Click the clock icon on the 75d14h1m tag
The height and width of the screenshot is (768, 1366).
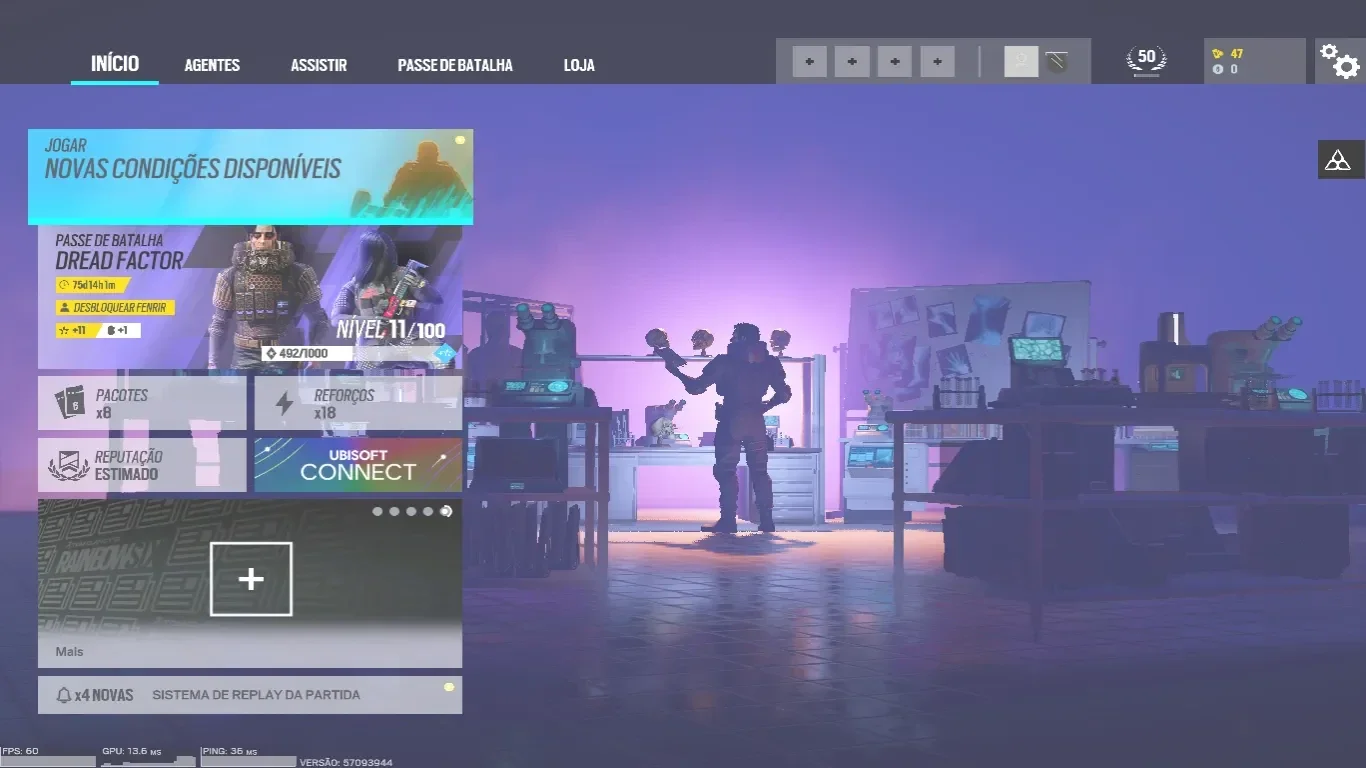(66, 285)
